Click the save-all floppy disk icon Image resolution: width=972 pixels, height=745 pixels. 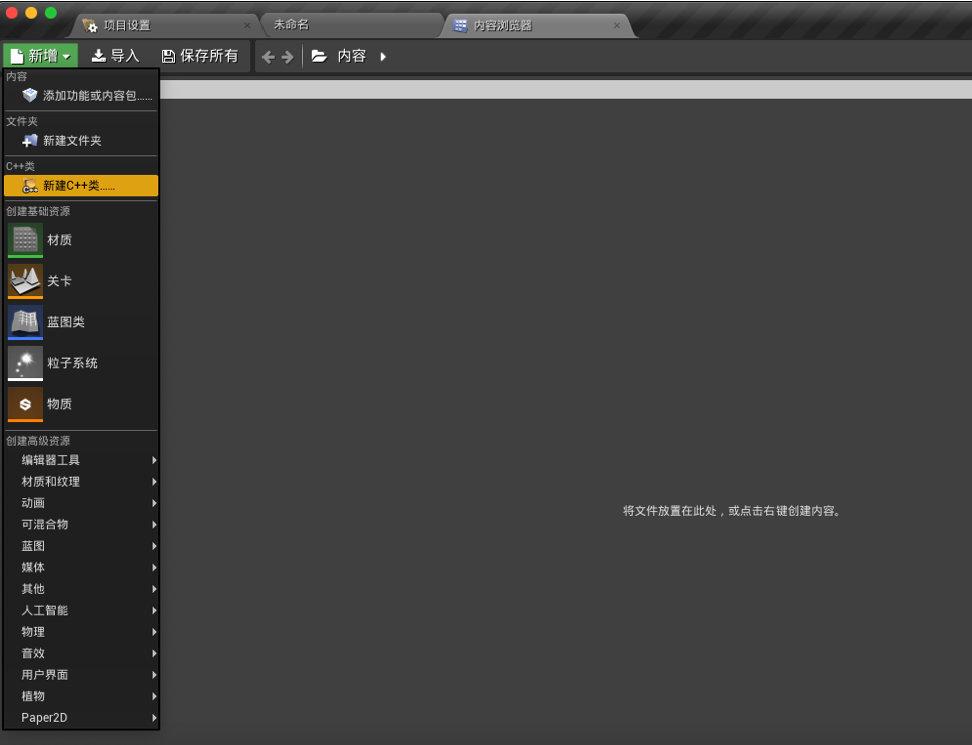coord(168,56)
